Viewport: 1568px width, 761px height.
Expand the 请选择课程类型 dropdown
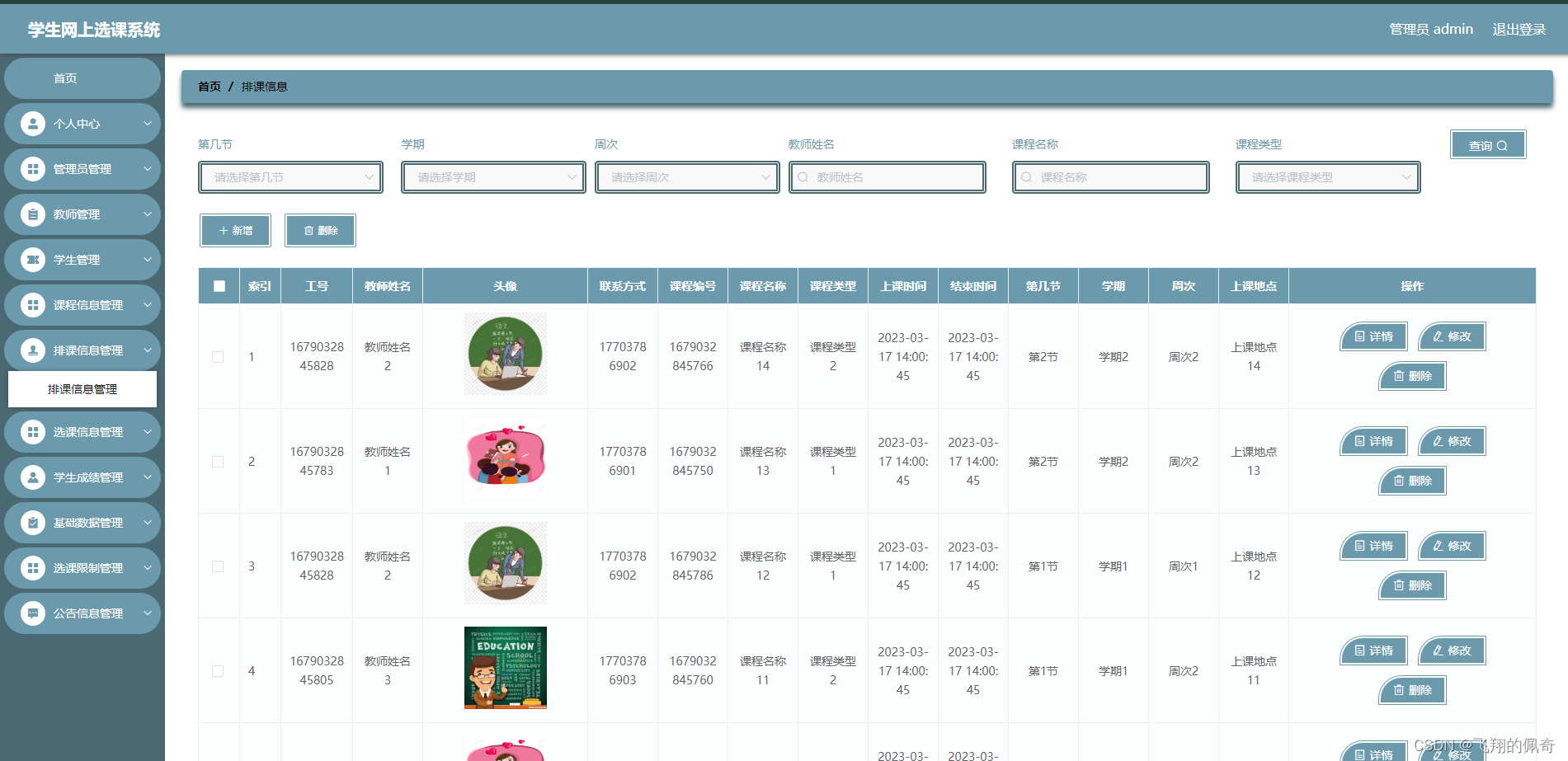click(x=1327, y=176)
